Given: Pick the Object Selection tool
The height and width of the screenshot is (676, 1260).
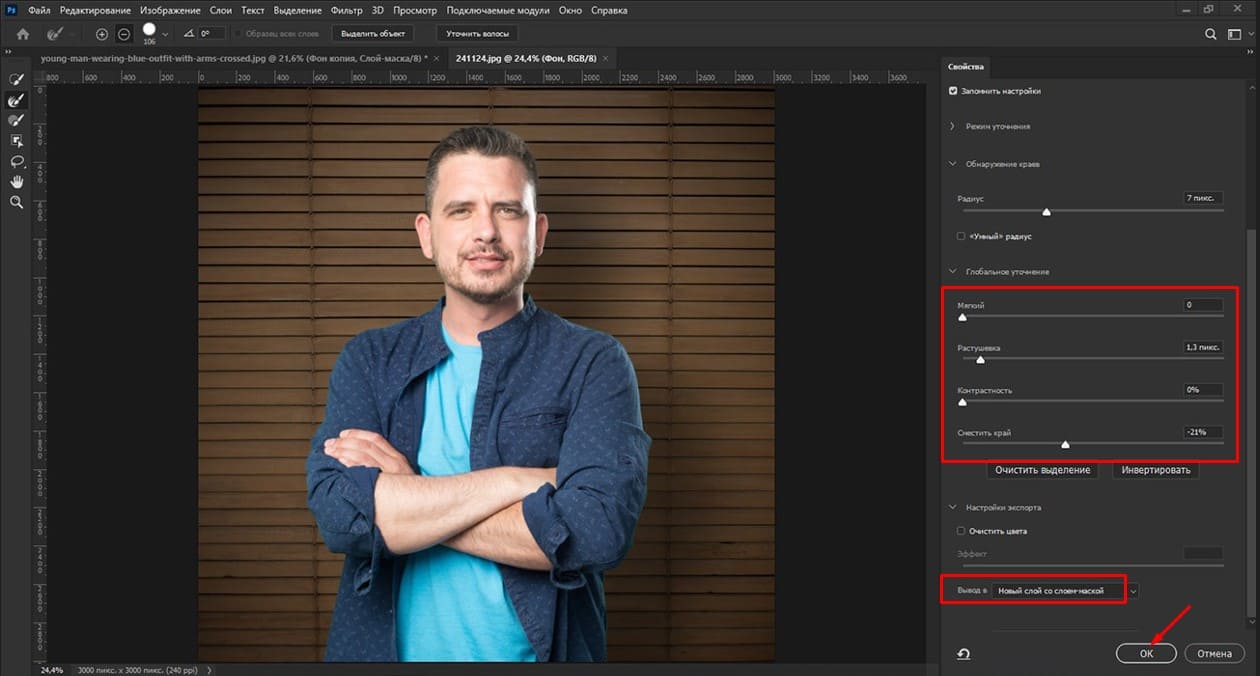Looking at the screenshot, I should point(16,141).
